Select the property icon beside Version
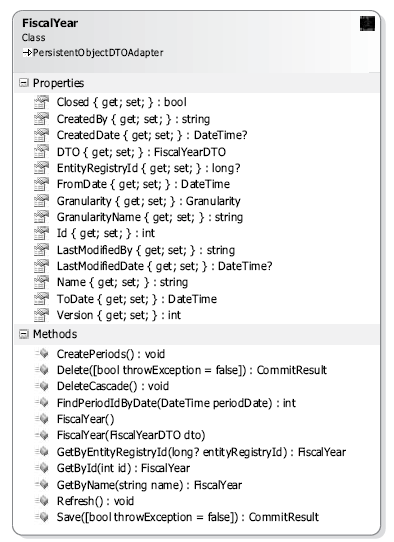This screenshot has height=542, width=394. click(41, 315)
